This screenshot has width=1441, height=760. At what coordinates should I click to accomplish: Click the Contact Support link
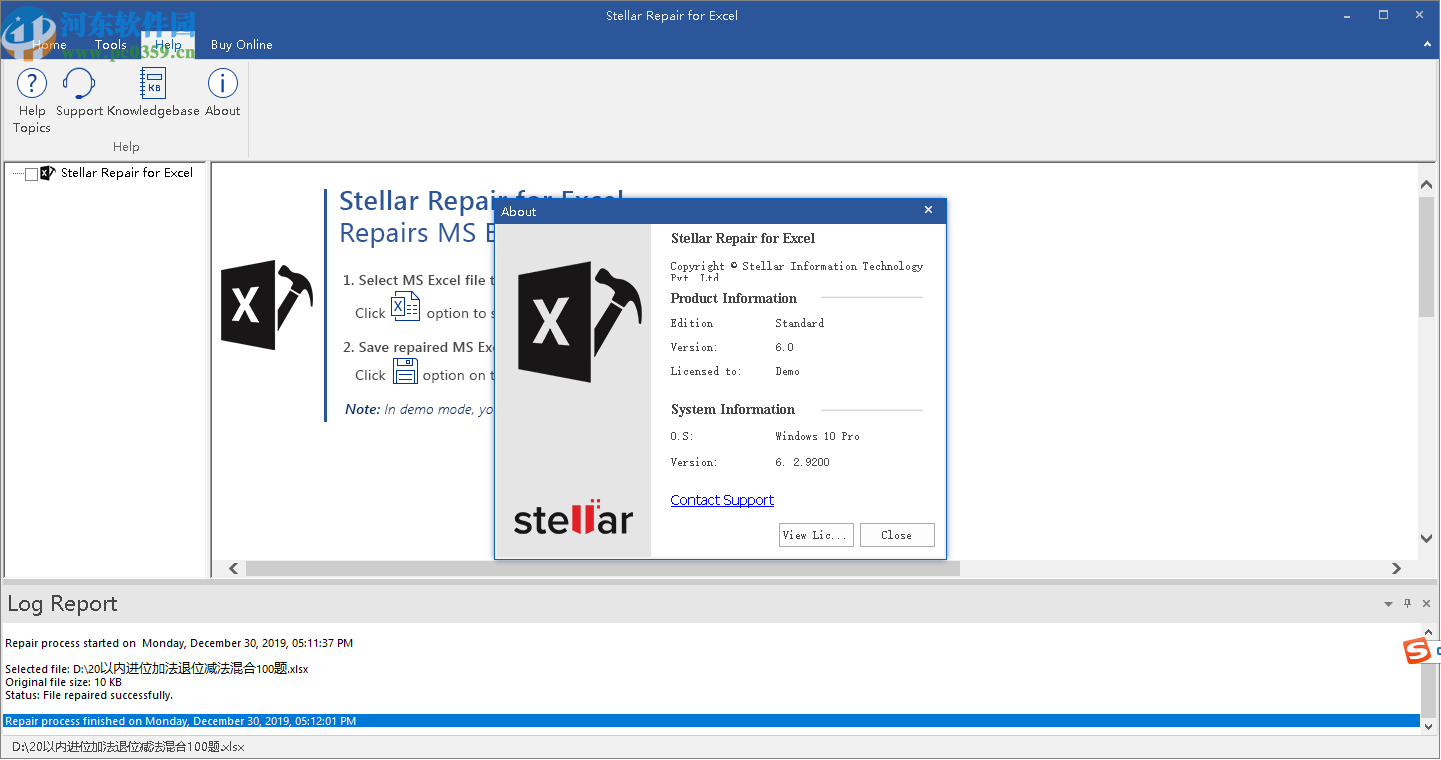pyautogui.click(x=722, y=500)
